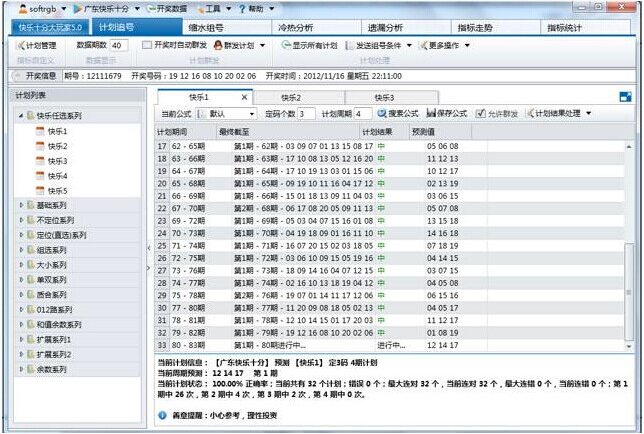The width and height of the screenshot is (644, 434).
Task: Collapse the 快乐任选系列 tree node
Action: [24, 116]
